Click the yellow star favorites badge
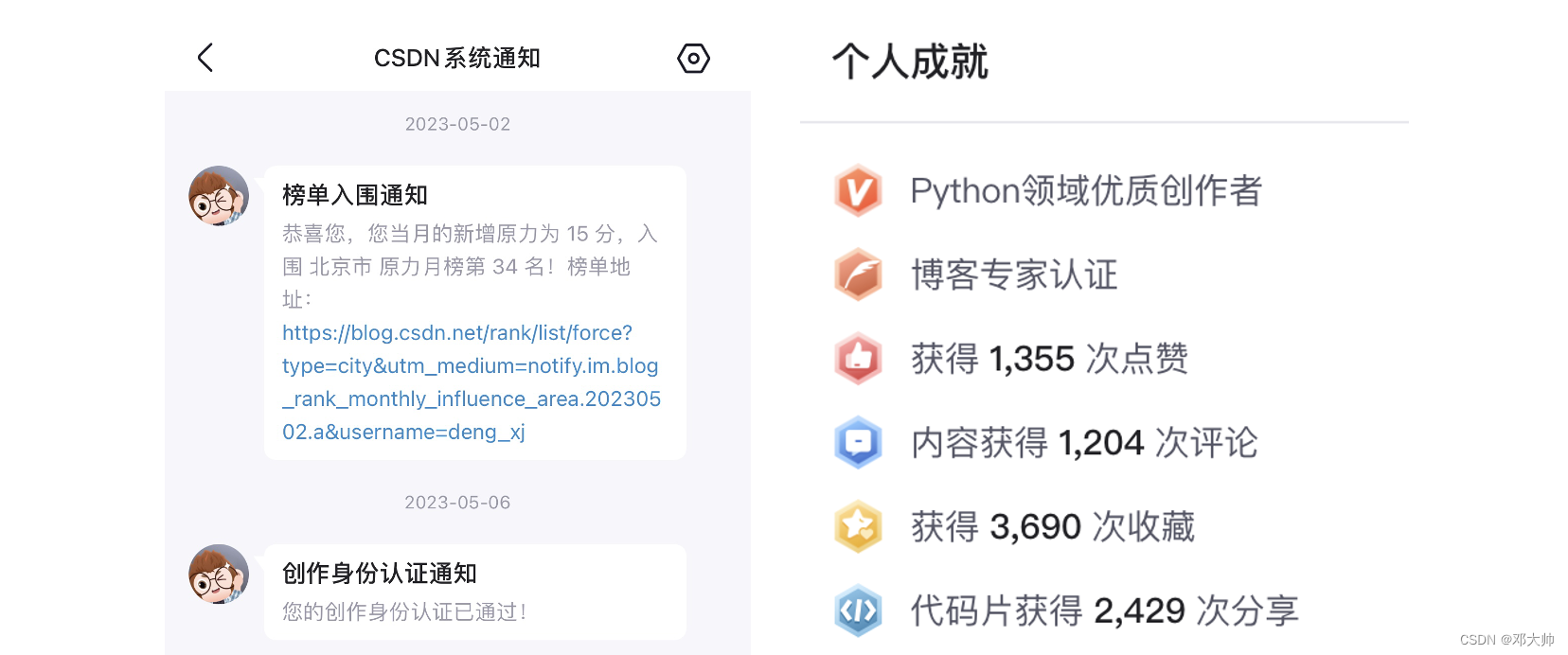 click(x=859, y=526)
